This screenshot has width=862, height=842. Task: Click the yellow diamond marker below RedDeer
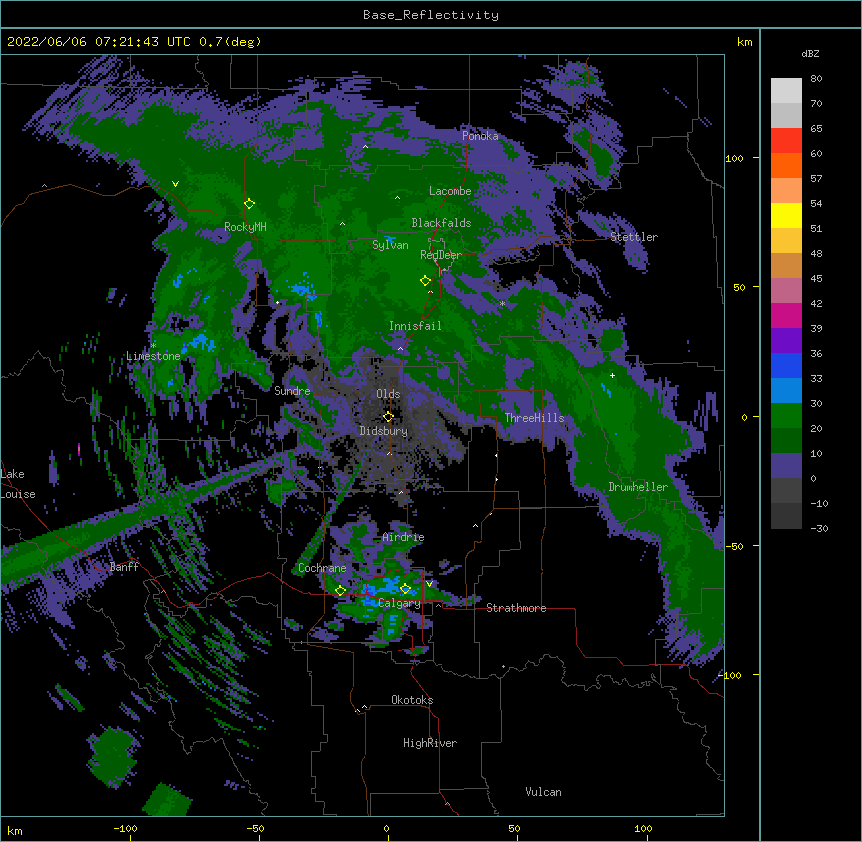click(425, 281)
